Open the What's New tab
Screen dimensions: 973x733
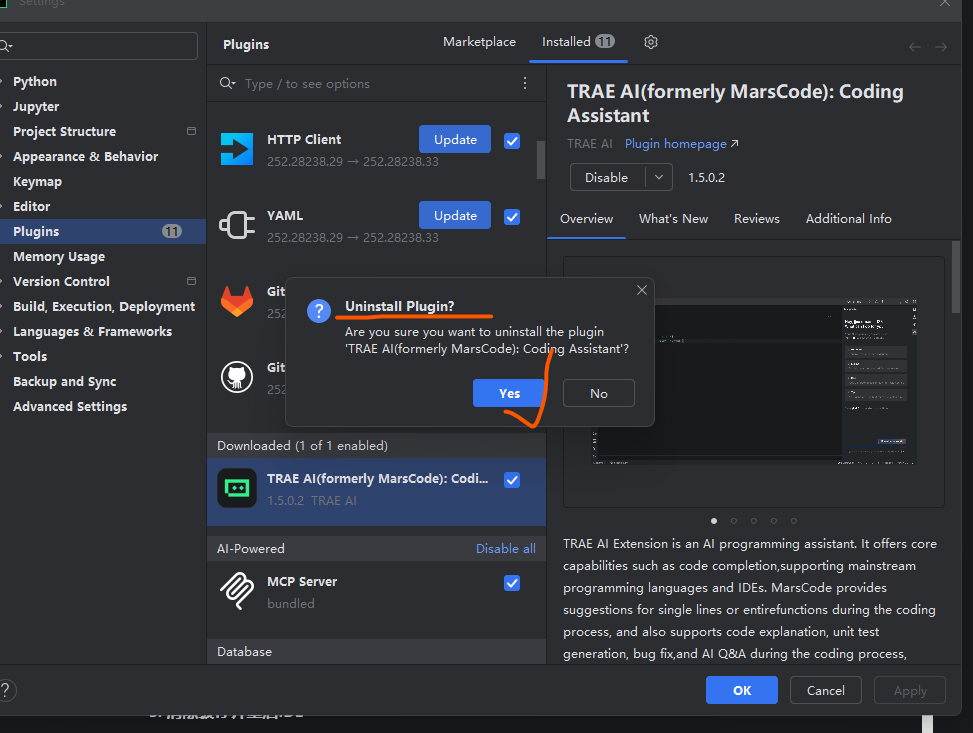(x=673, y=218)
